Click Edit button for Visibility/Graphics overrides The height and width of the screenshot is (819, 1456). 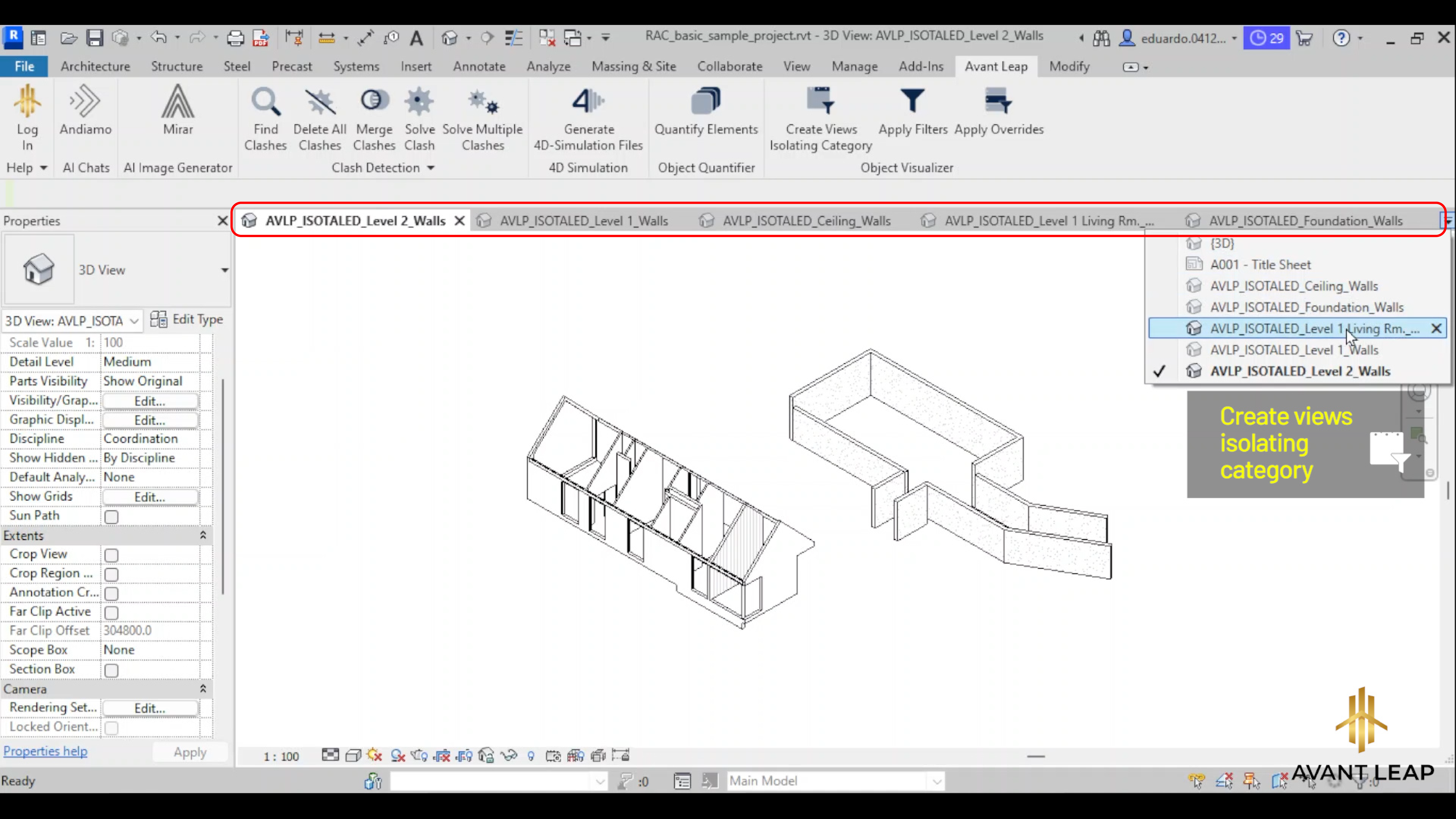[x=150, y=401]
